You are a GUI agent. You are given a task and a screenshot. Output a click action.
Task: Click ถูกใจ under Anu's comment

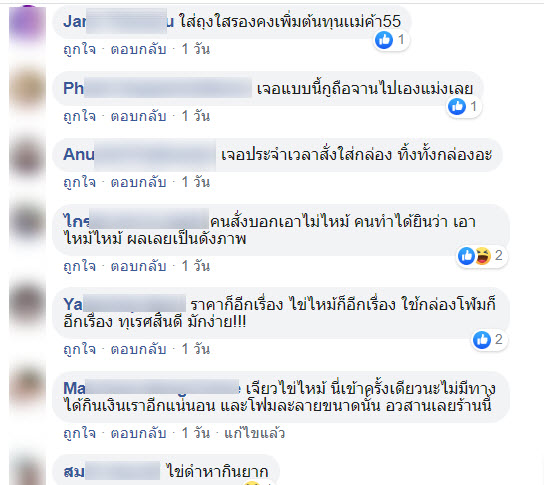(x=79, y=182)
